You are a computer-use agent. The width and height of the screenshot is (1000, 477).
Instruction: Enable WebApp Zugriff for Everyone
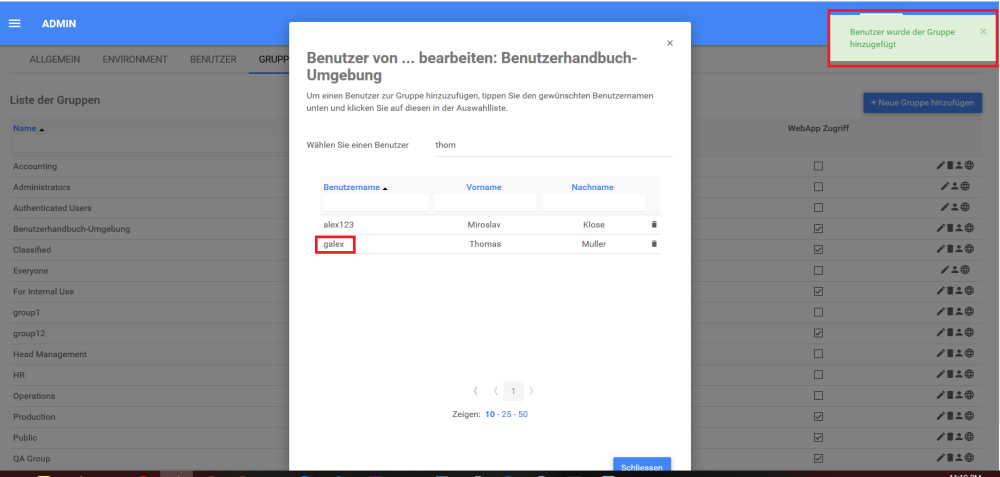click(818, 270)
